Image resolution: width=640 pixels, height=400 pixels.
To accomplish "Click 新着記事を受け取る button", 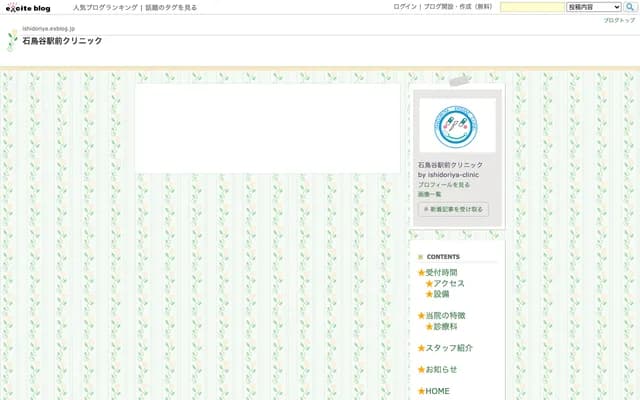I will [x=453, y=209].
